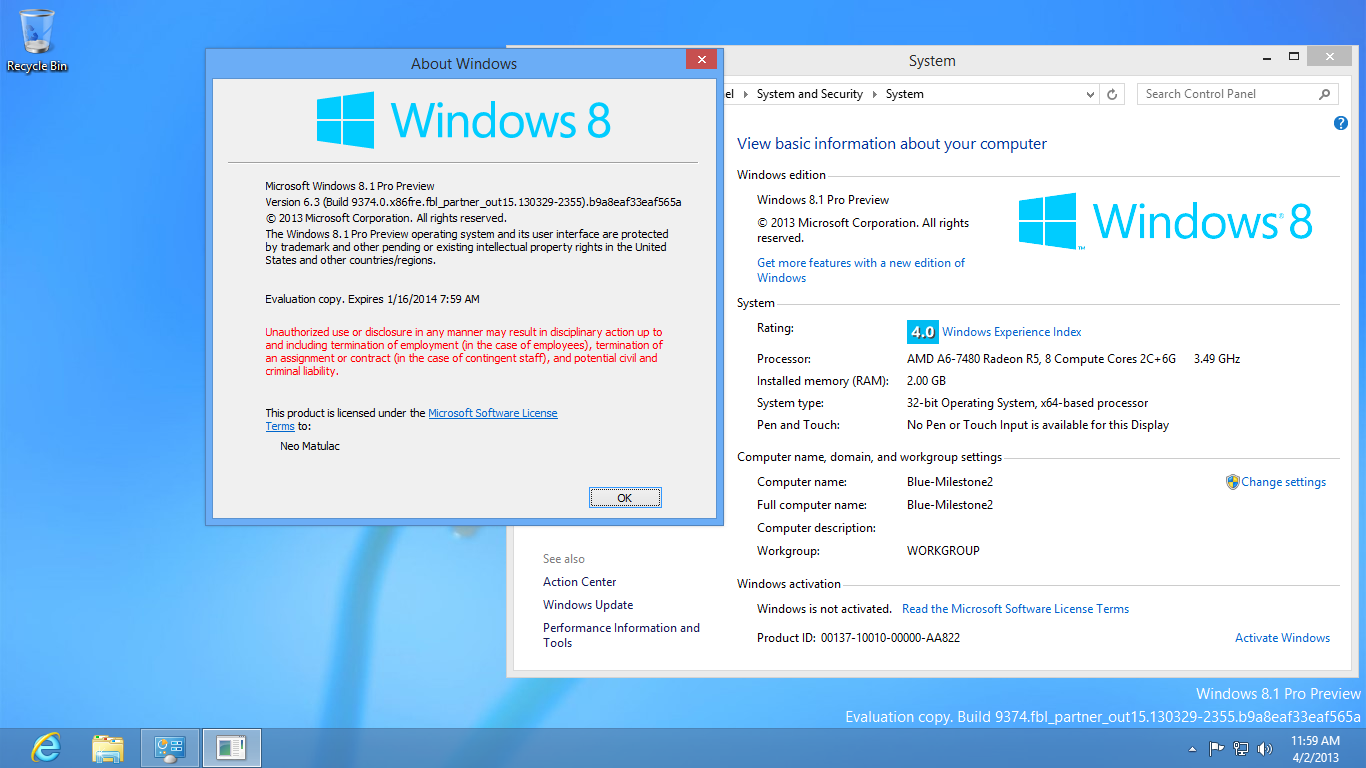Open the Windows Experience Index link
1366x768 pixels.
(1012, 332)
